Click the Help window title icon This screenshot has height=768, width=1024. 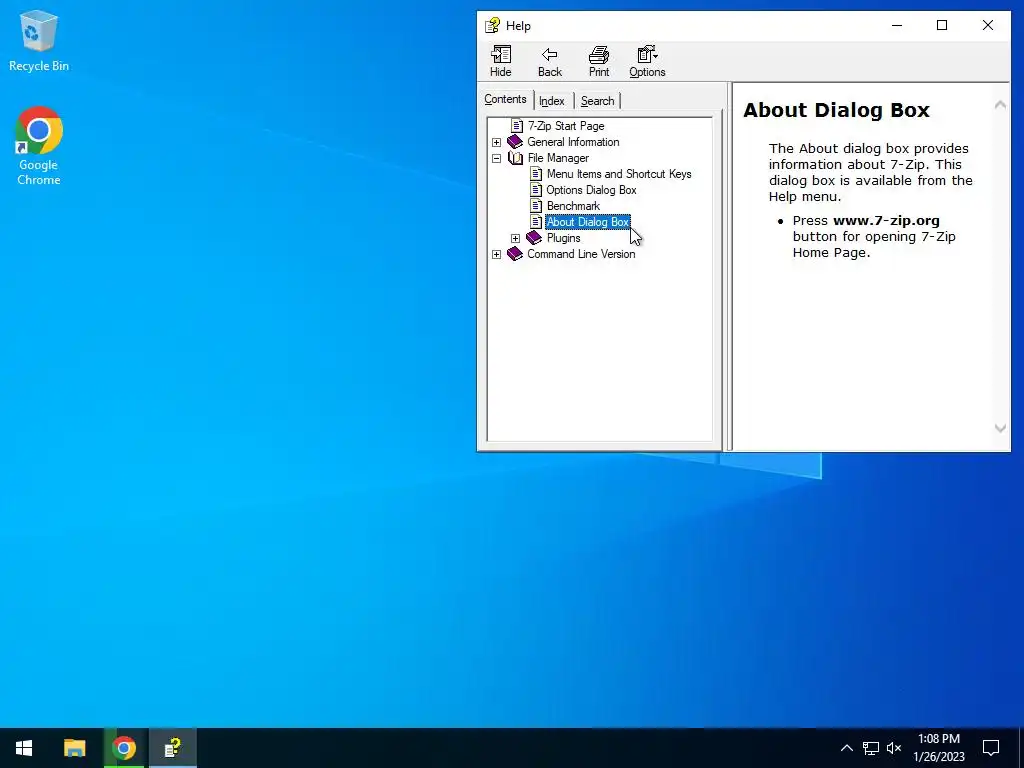pos(492,25)
